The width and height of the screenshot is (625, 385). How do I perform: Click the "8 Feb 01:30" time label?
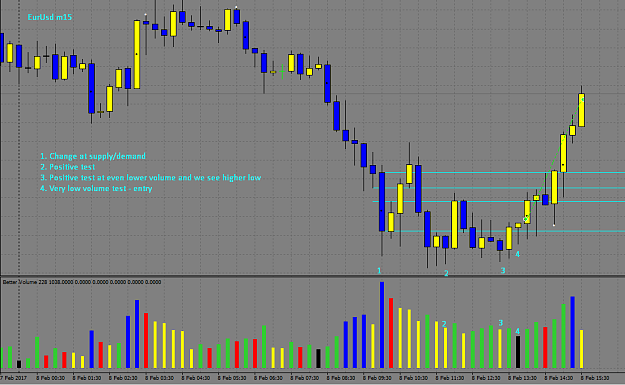point(86,378)
